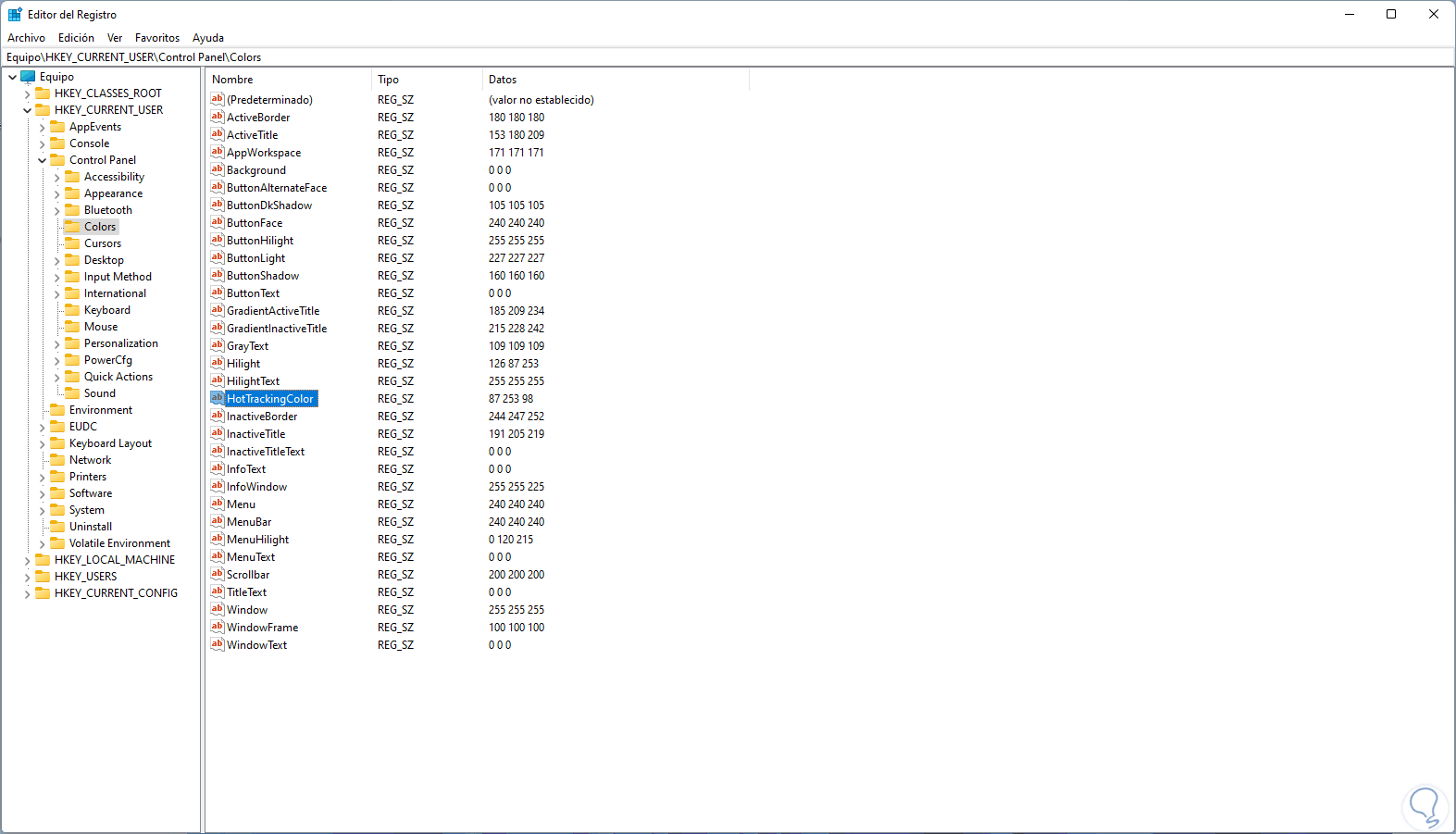The height and width of the screenshot is (834, 1456).
Task: Click the WindowFrame string value icon
Action: (218, 627)
